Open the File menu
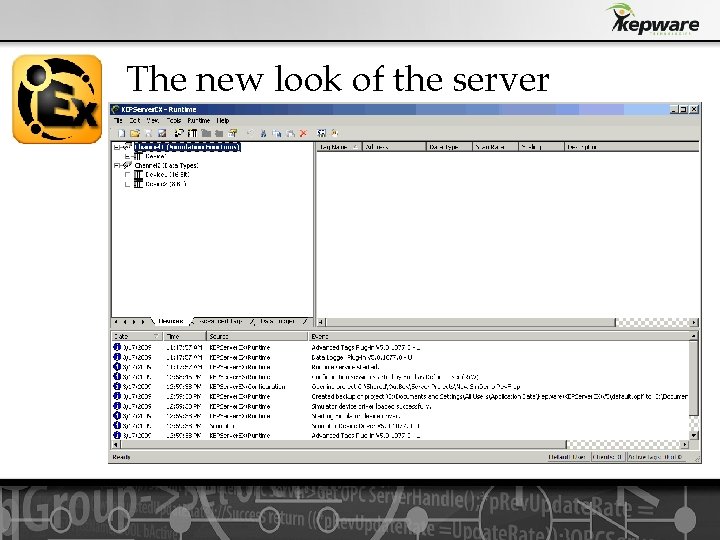This screenshot has height=540, width=720. point(118,120)
